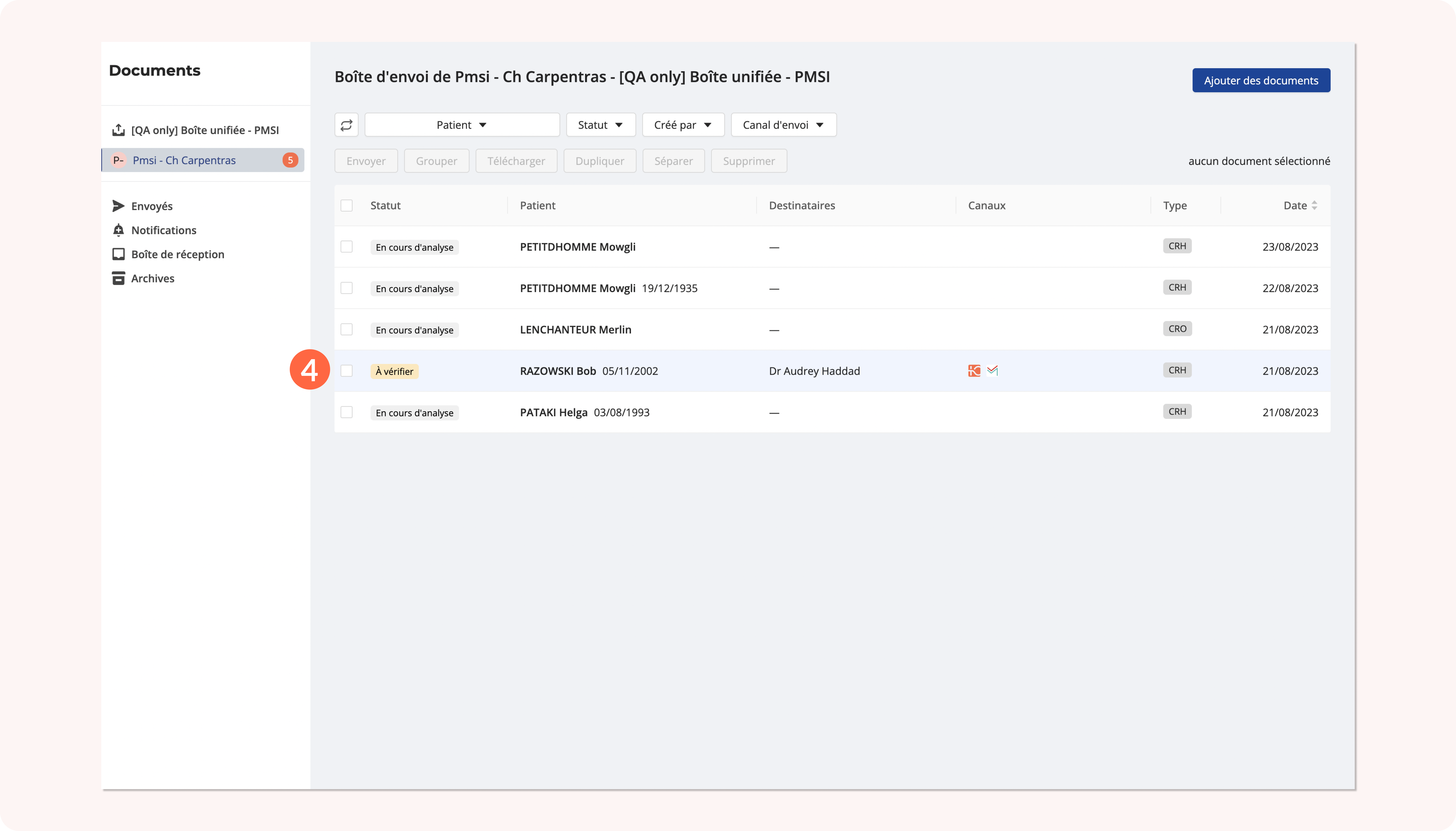Check the 22/08/2023 PETITDHOMME Mowgli row
This screenshot has width=1456, height=831.
pyautogui.click(x=346, y=288)
